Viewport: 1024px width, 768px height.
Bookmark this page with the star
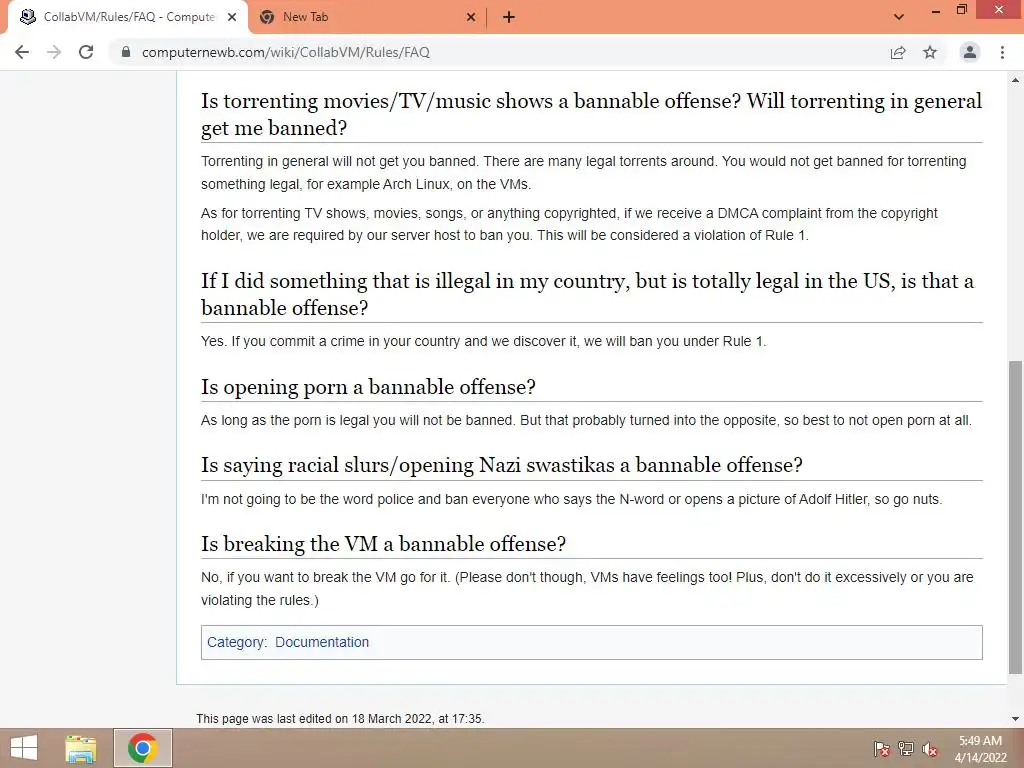(930, 52)
